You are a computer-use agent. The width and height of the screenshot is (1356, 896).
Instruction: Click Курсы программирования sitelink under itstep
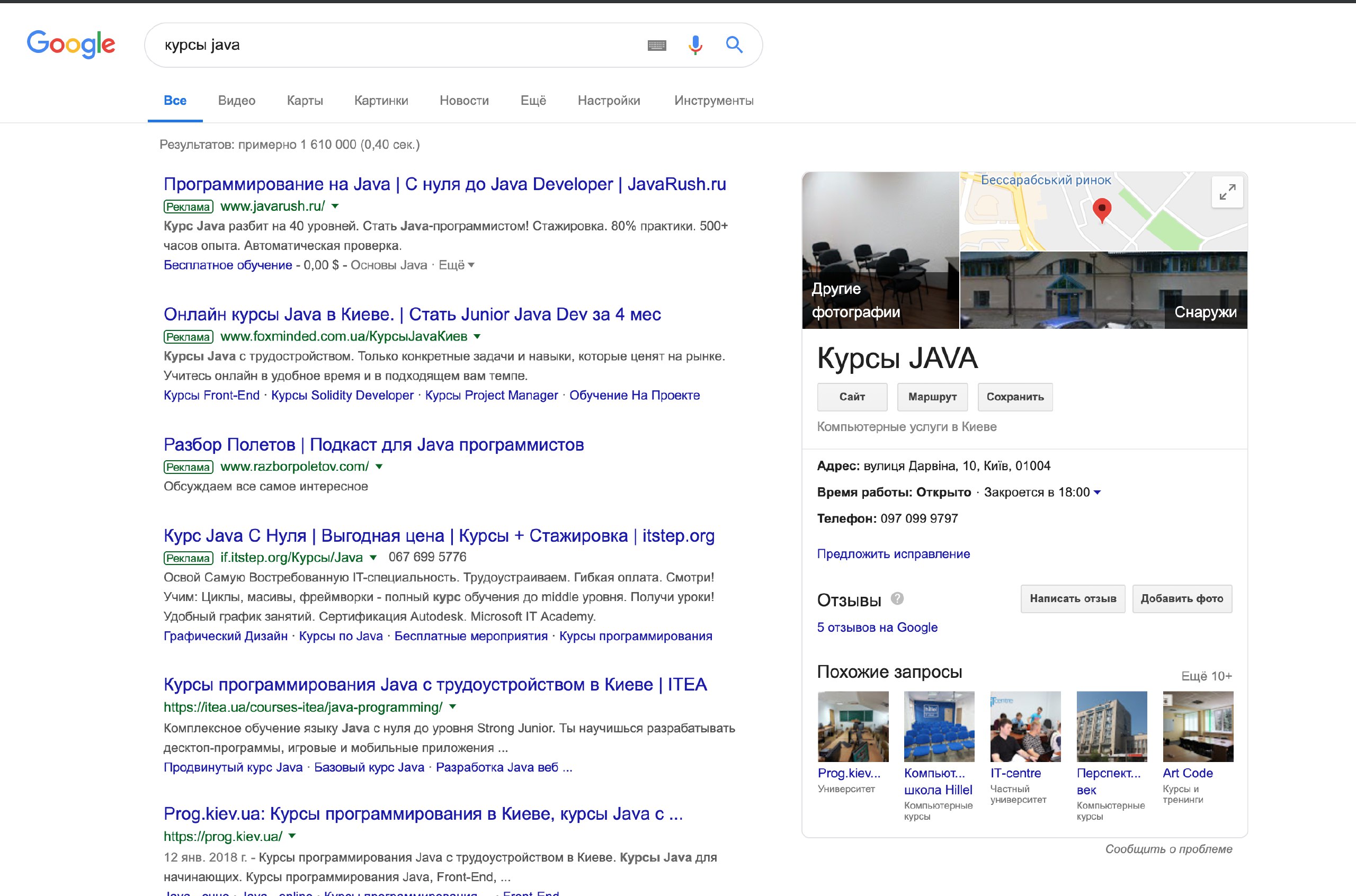636,636
